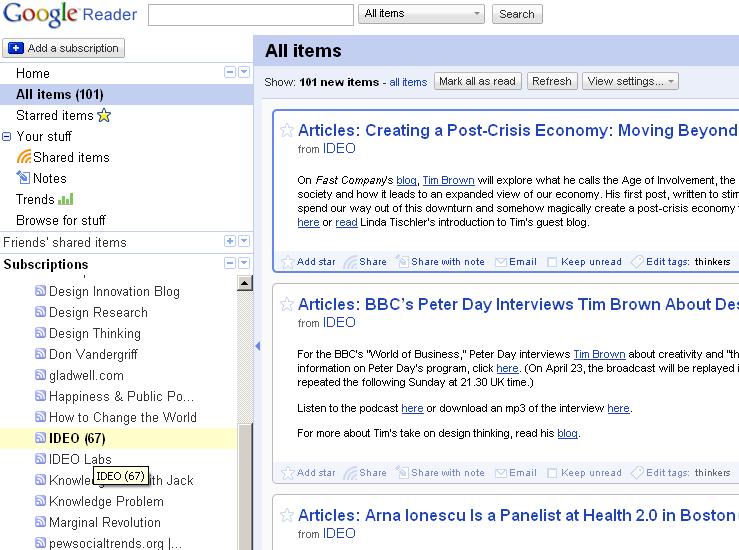This screenshot has height=550, width=739.
Task: Click the Google Reader logo
Action: [70, 14]
